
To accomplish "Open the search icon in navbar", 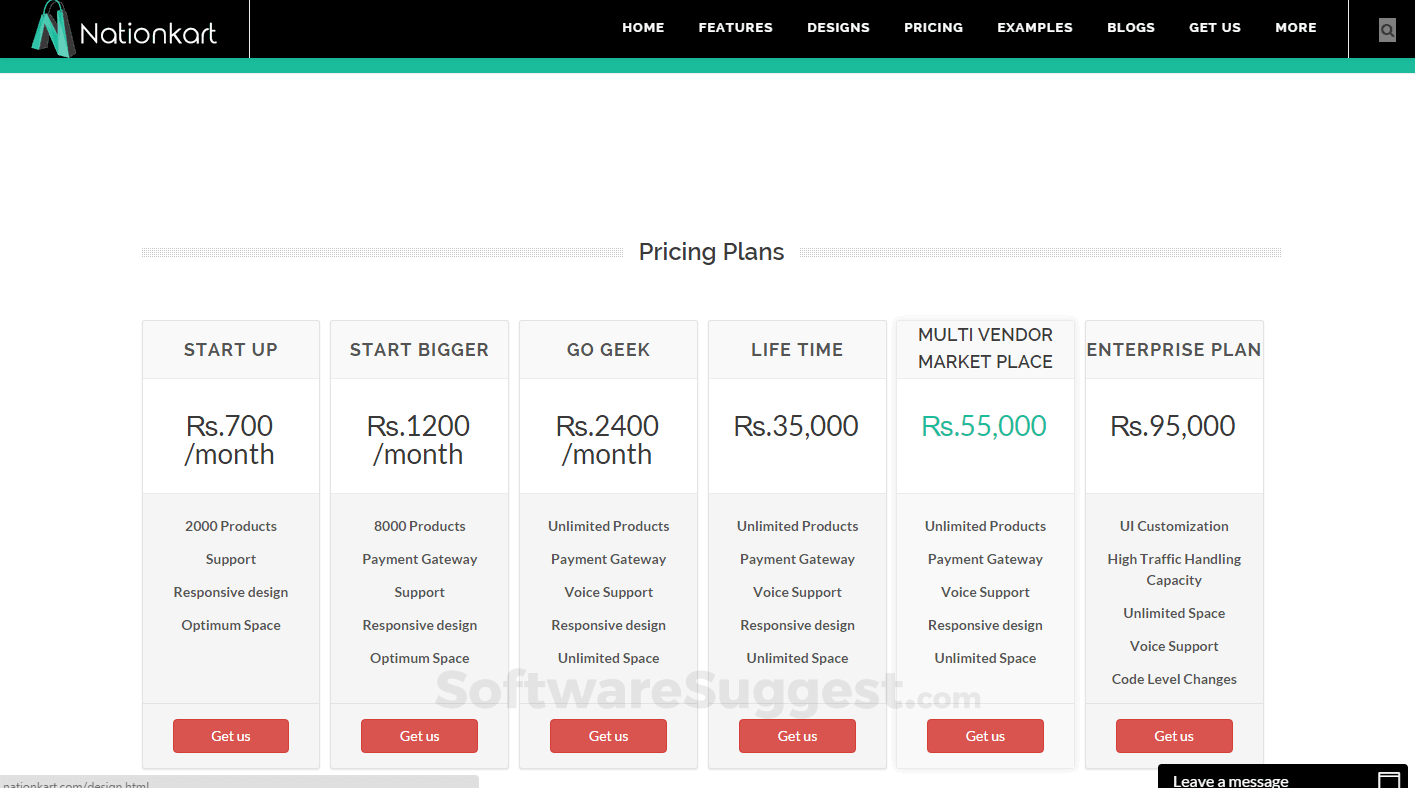I will [1387, 30].
